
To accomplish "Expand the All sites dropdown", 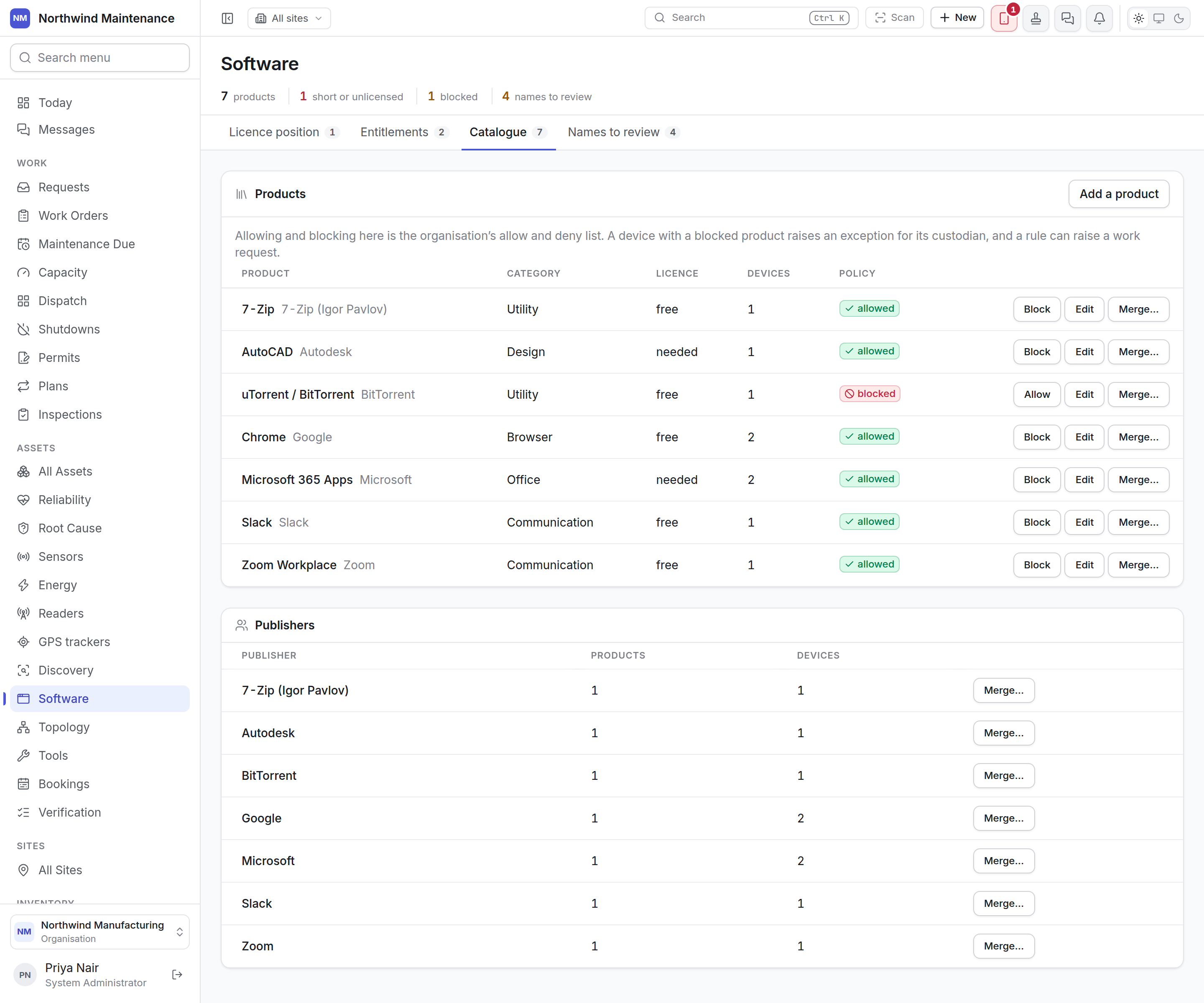I will [289, 18].
